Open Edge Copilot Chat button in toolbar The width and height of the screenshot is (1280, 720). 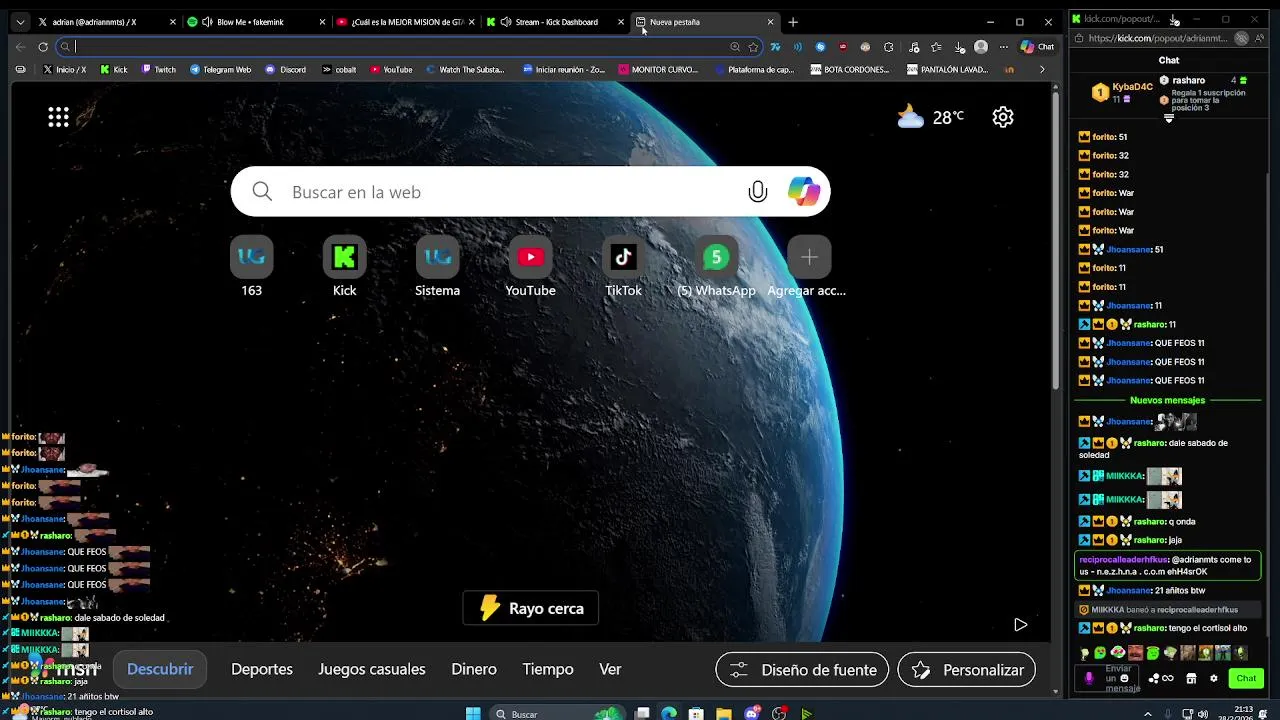1037,47
